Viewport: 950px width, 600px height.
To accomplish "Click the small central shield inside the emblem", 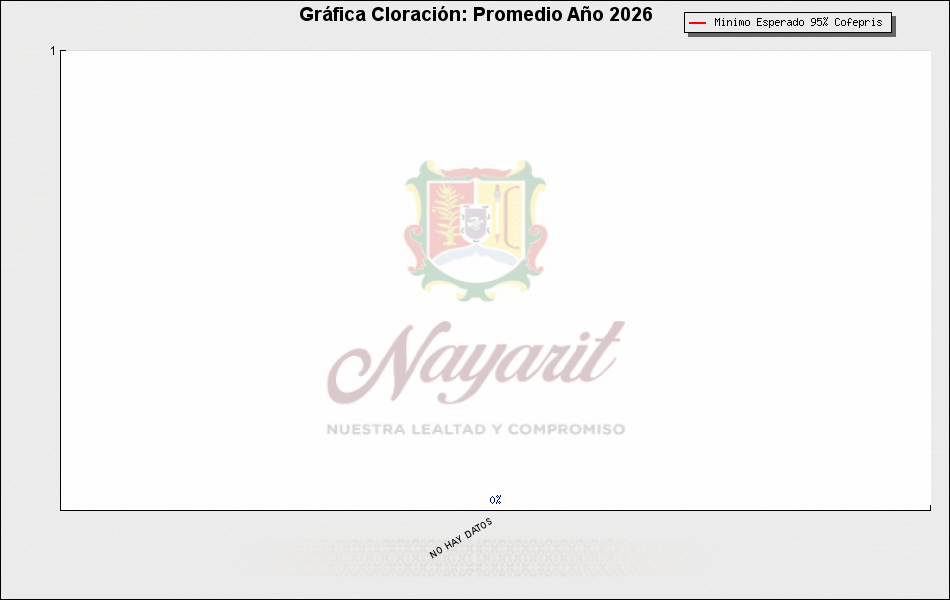I will [475, 222].
